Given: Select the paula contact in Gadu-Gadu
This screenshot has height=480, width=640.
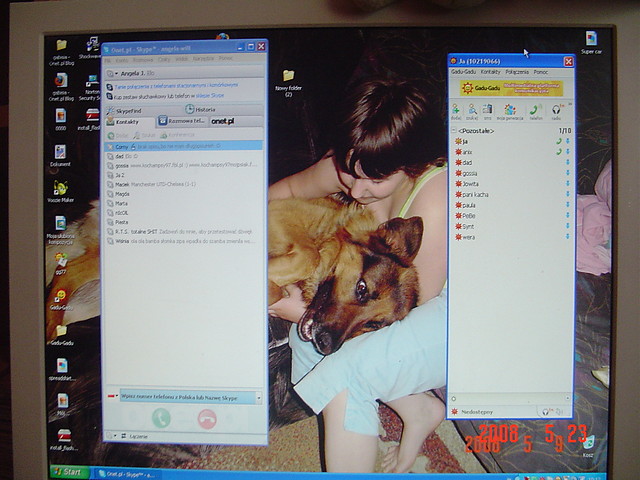Looking at the screenshot, I should [511, 205].
